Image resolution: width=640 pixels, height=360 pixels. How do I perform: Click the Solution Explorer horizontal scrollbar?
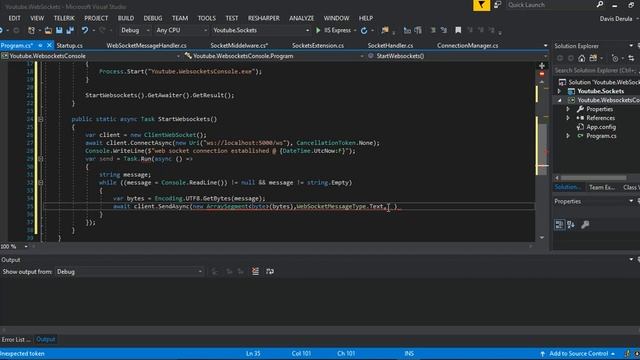point(593,178)
